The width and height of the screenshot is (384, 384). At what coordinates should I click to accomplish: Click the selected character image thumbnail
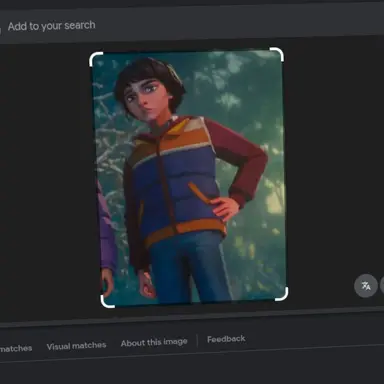coord(189,177)
